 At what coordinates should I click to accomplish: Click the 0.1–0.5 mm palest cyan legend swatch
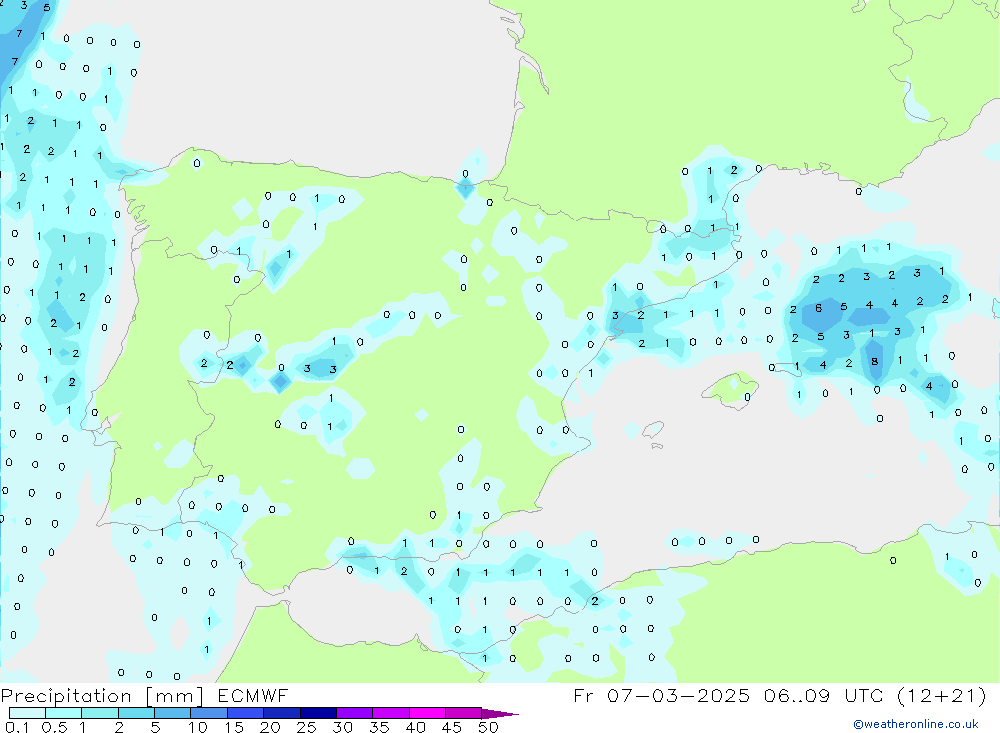point(27,713)
